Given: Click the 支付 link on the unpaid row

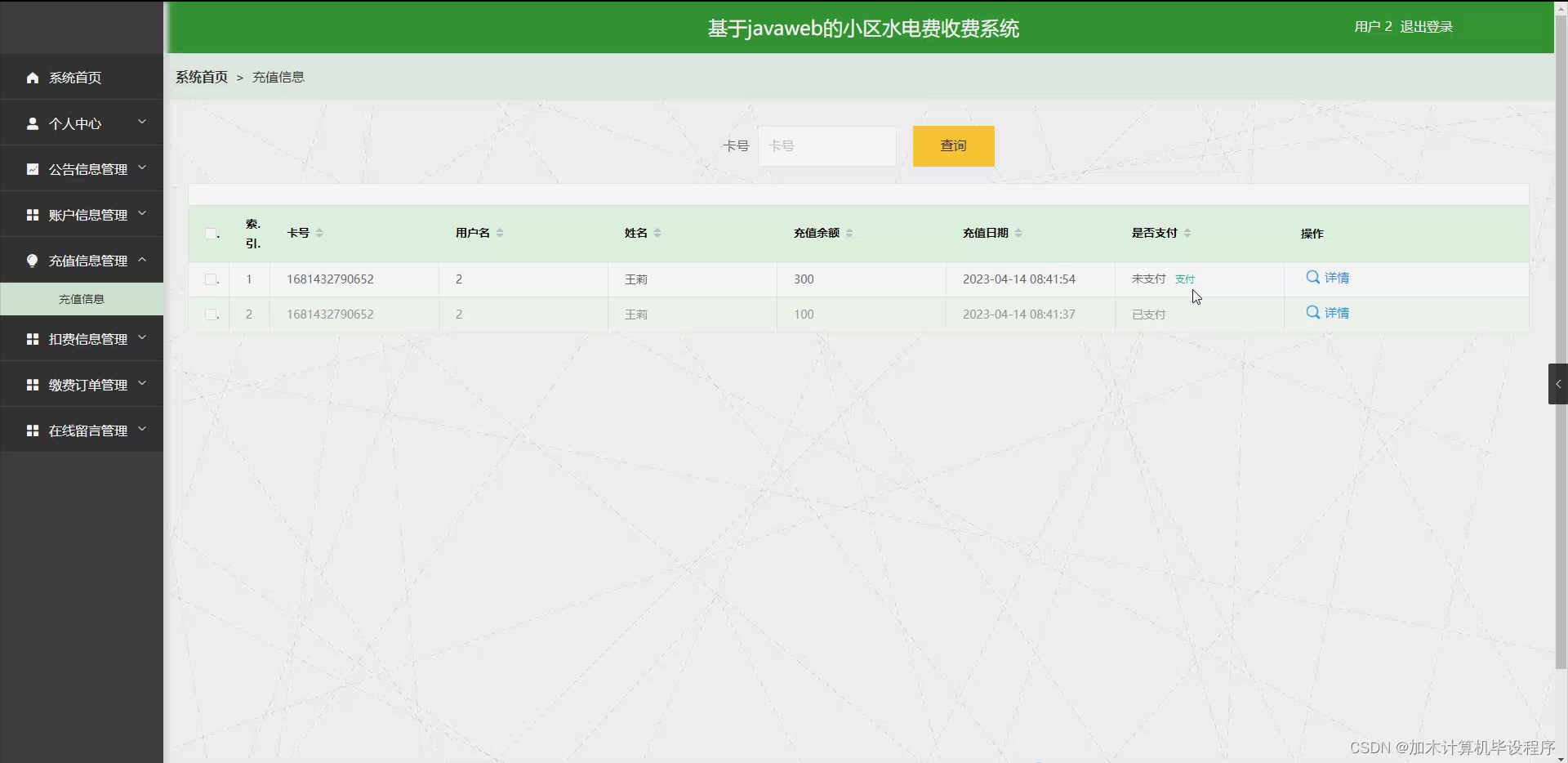Looking at the screenshot, I should point(1184,279).
